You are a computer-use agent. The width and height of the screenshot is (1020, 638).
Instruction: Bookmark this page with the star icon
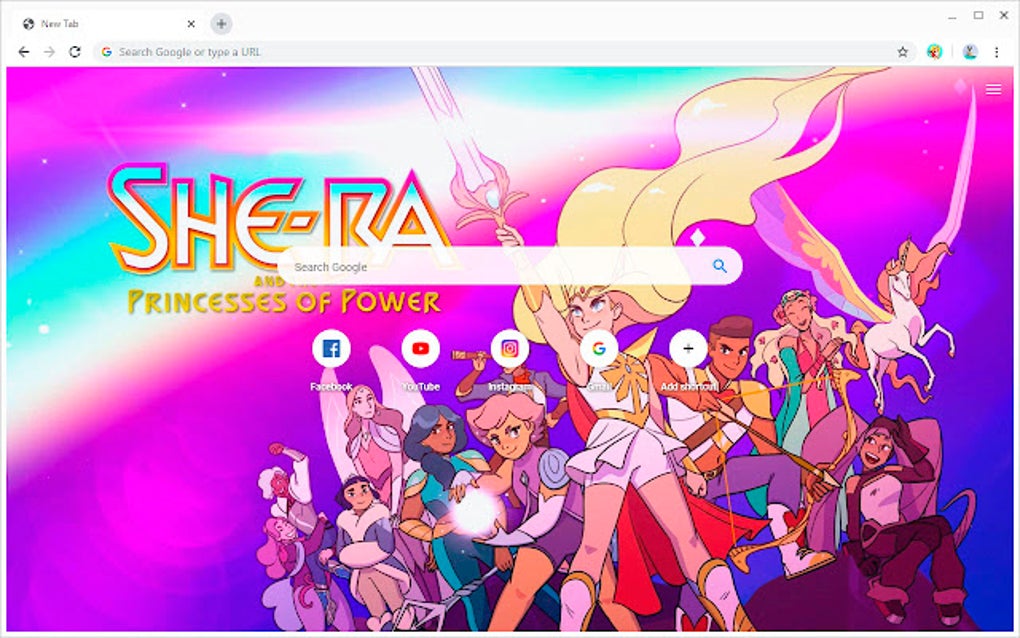pos(901,51)
